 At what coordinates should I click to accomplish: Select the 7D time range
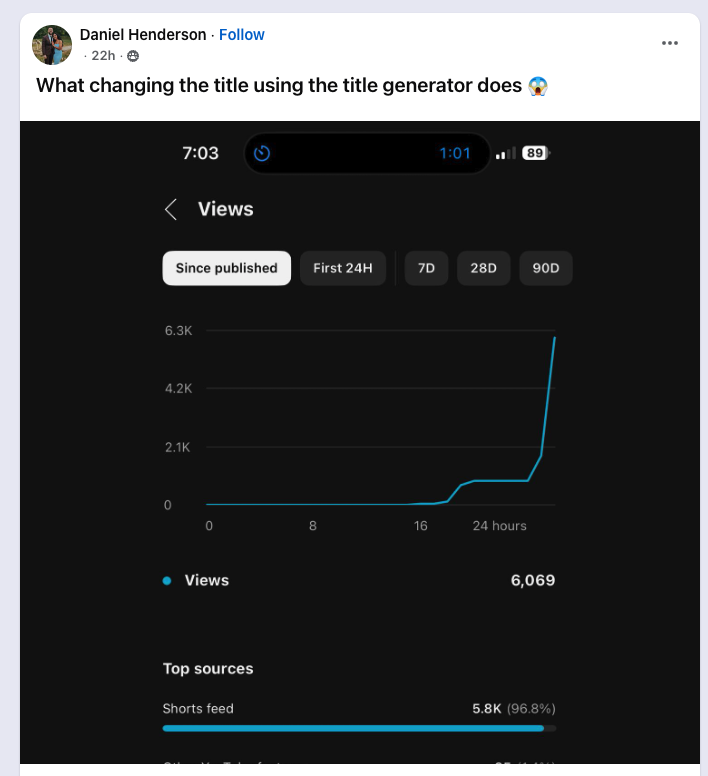point(426,268)
